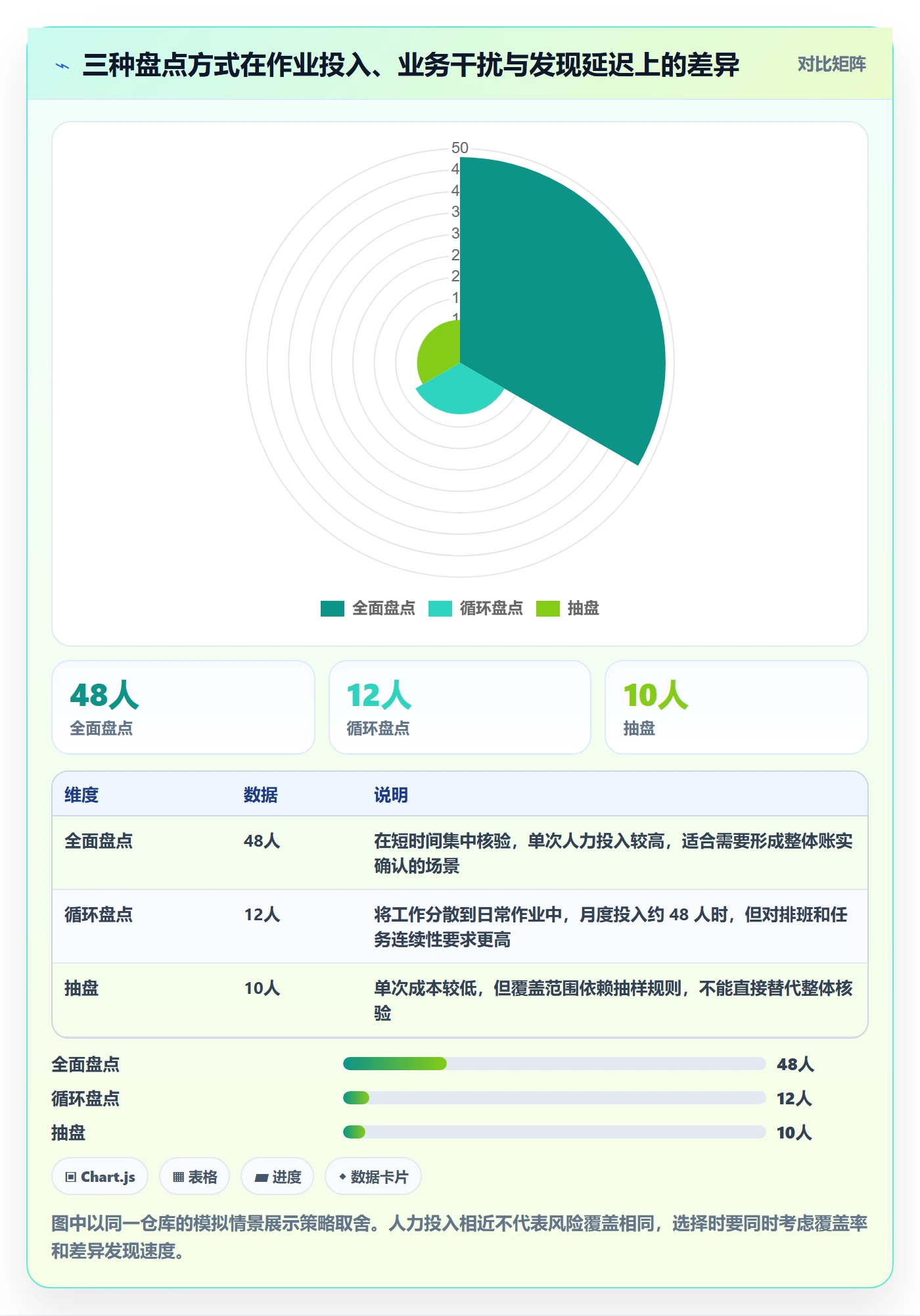The image size is (920, 1316).
Task: Click the 50 axis label on chart
Action: (460, 148)
